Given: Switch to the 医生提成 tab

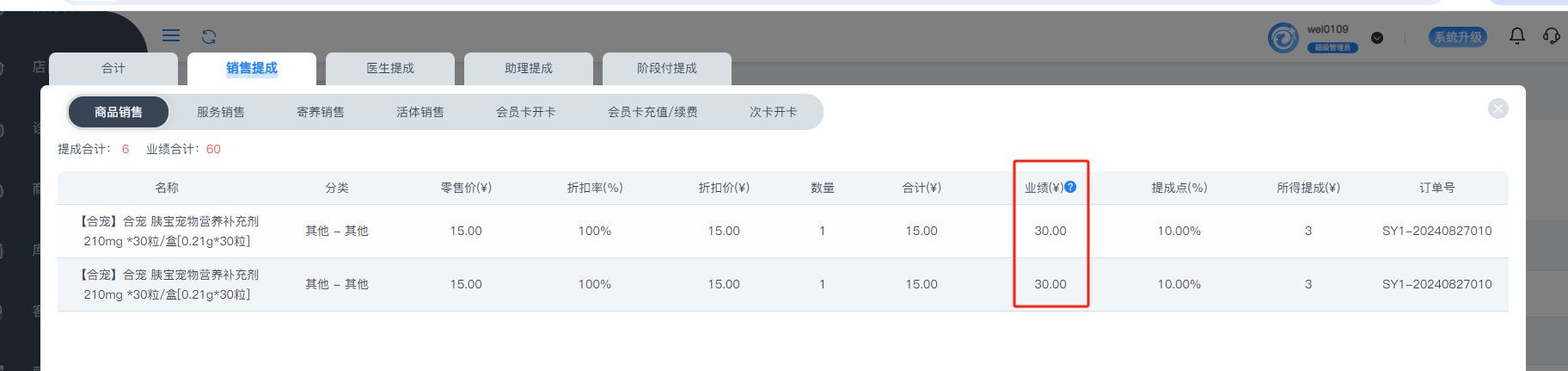Looking at the screenshot, I should (390, 69).
